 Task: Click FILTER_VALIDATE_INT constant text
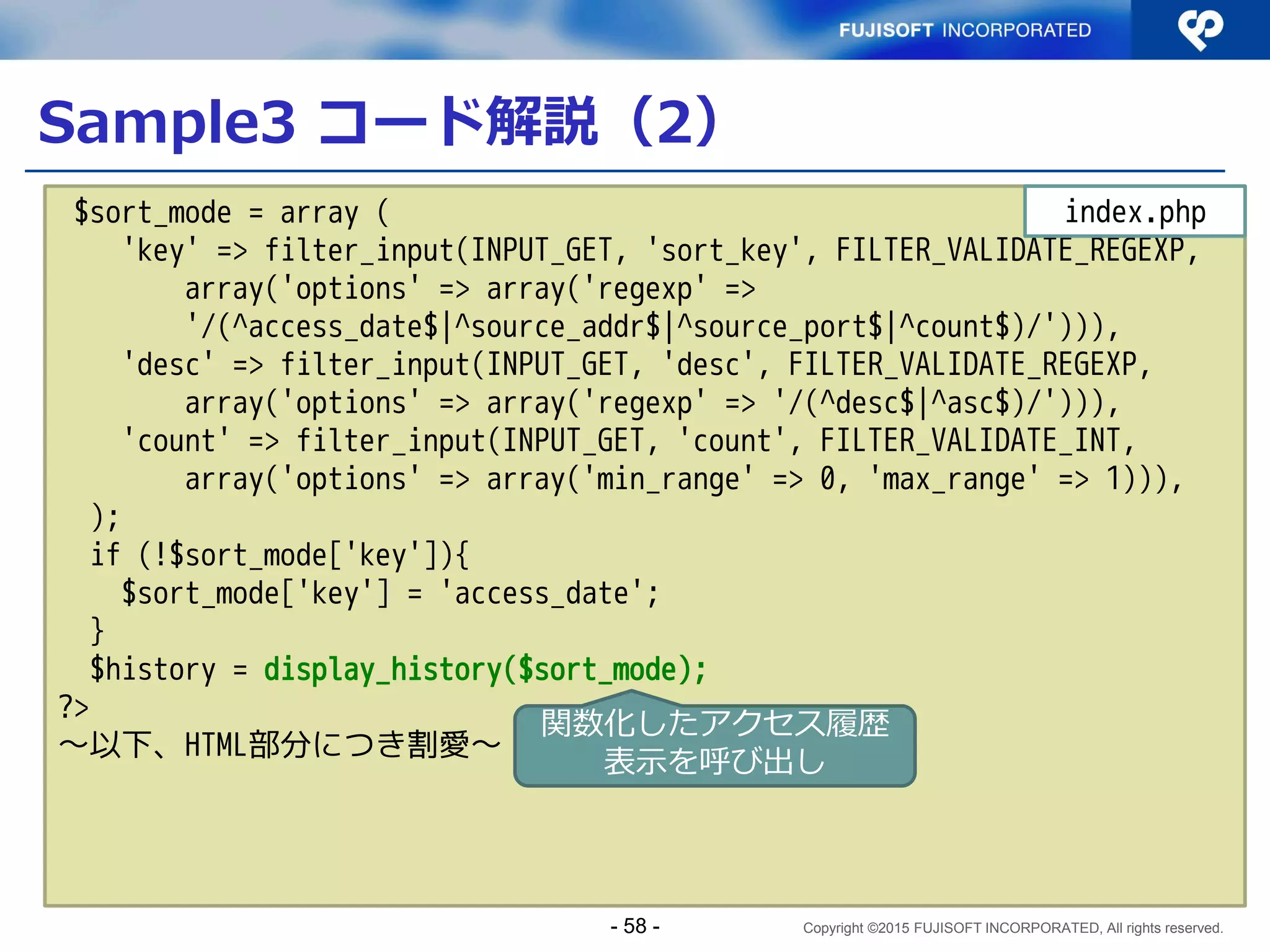coord(970,441)
